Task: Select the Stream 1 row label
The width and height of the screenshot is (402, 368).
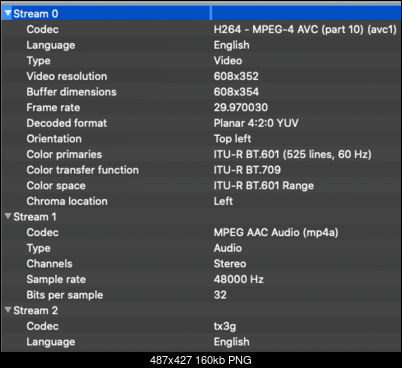Action: click(x=35, y=217)
